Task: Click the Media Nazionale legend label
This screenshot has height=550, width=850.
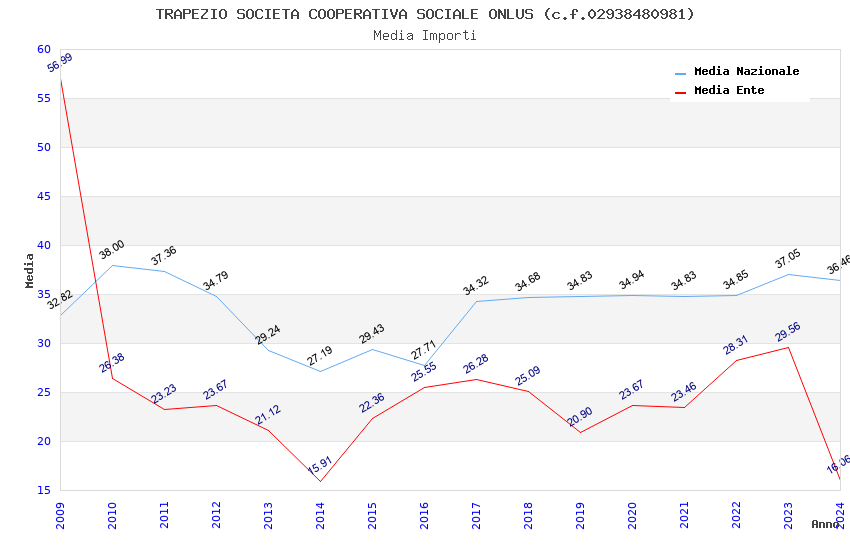Action: click(746, 71)
